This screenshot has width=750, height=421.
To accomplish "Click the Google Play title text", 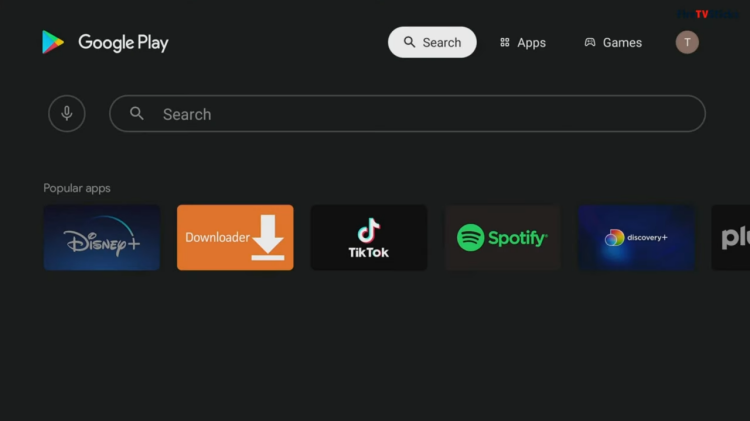I will (x=123, y=43).
